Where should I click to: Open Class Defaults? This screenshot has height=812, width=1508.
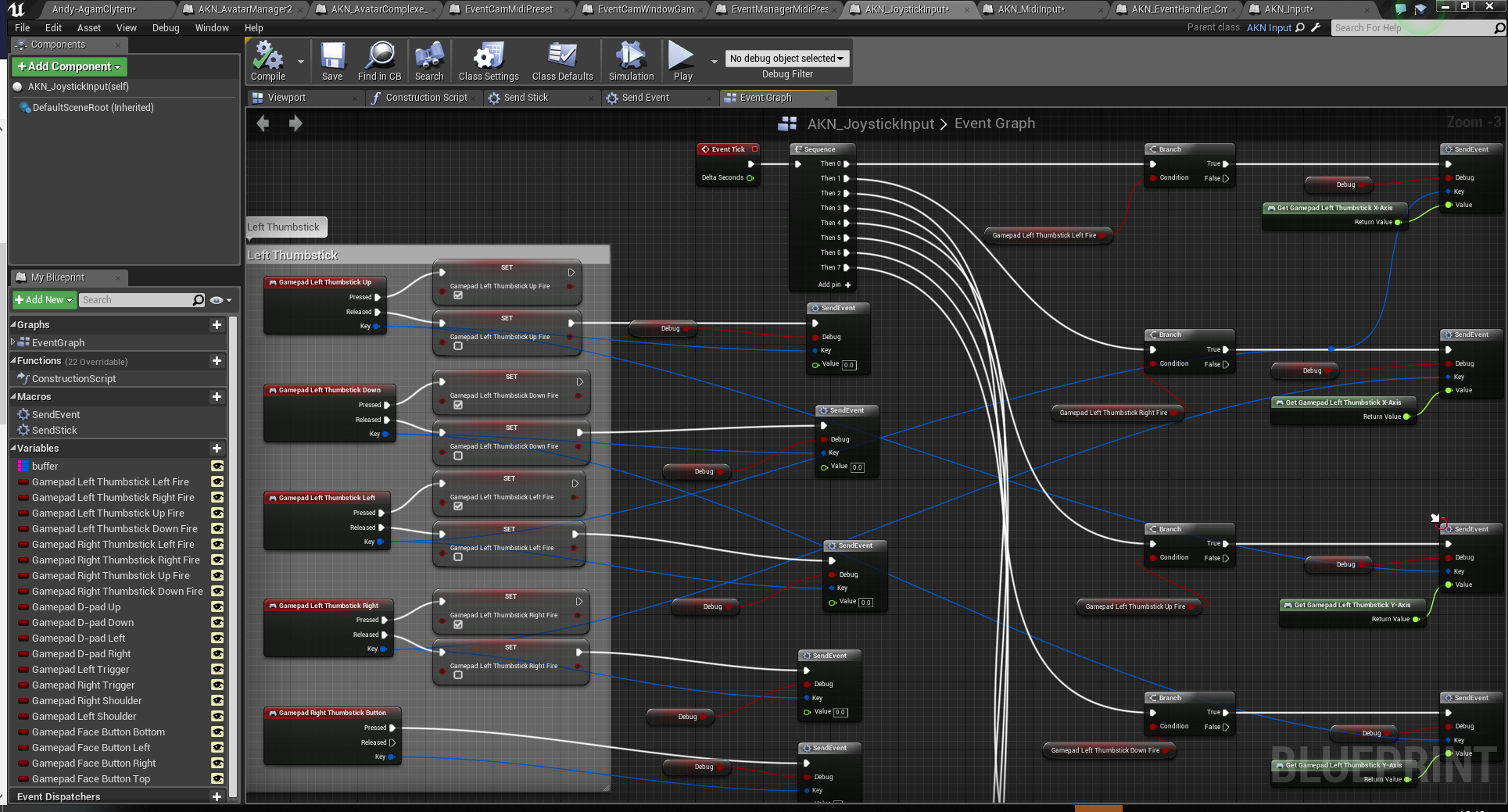(562, 61)
